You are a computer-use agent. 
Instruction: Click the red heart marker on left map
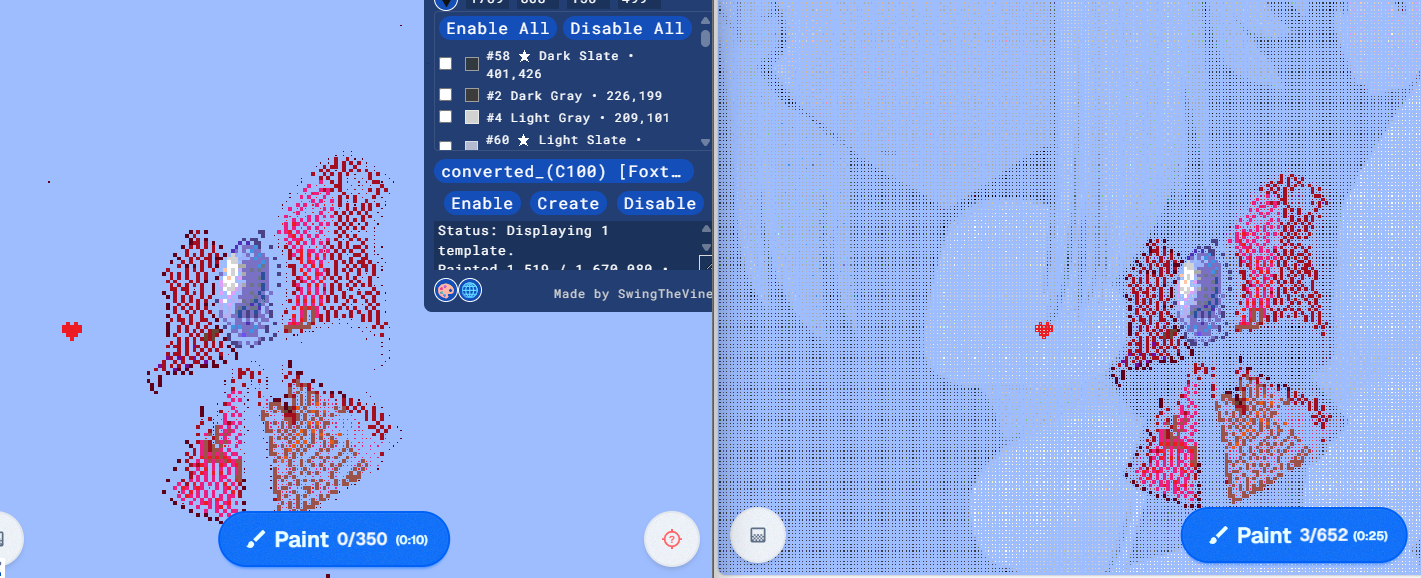[x=72, y=330]
